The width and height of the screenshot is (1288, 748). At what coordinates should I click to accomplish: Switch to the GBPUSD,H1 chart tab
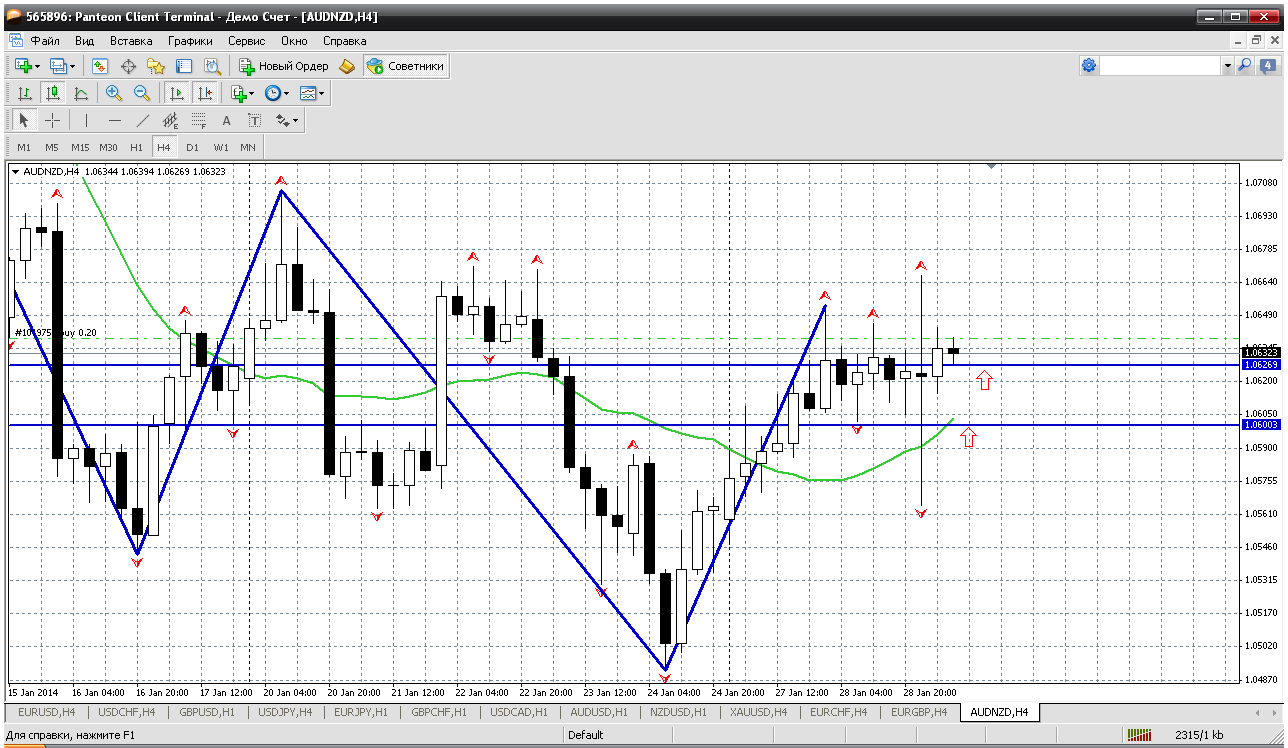[x=206, y=712]
